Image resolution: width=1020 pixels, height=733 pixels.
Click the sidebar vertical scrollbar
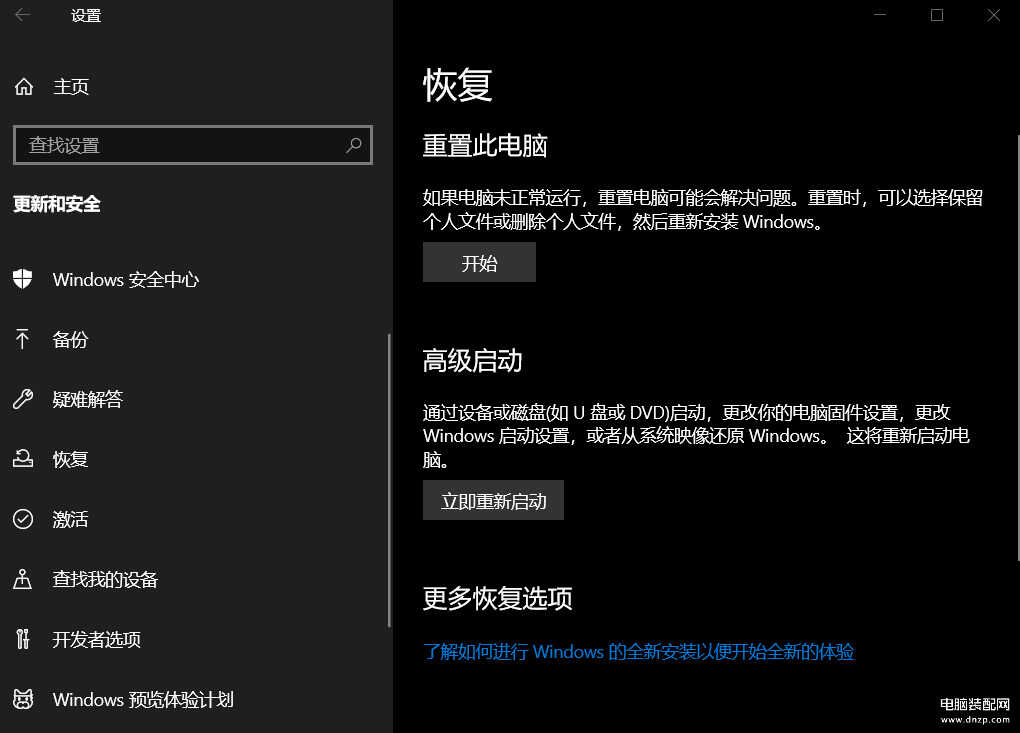click(389, 481)
